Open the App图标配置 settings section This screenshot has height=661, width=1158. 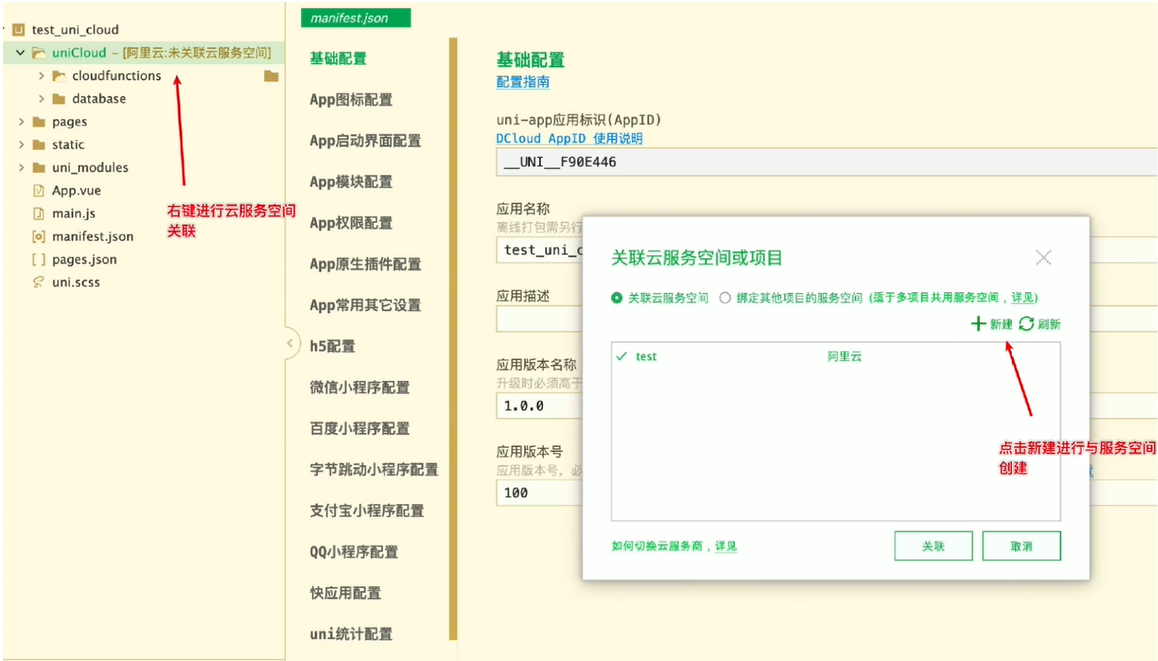click(351, 100)
